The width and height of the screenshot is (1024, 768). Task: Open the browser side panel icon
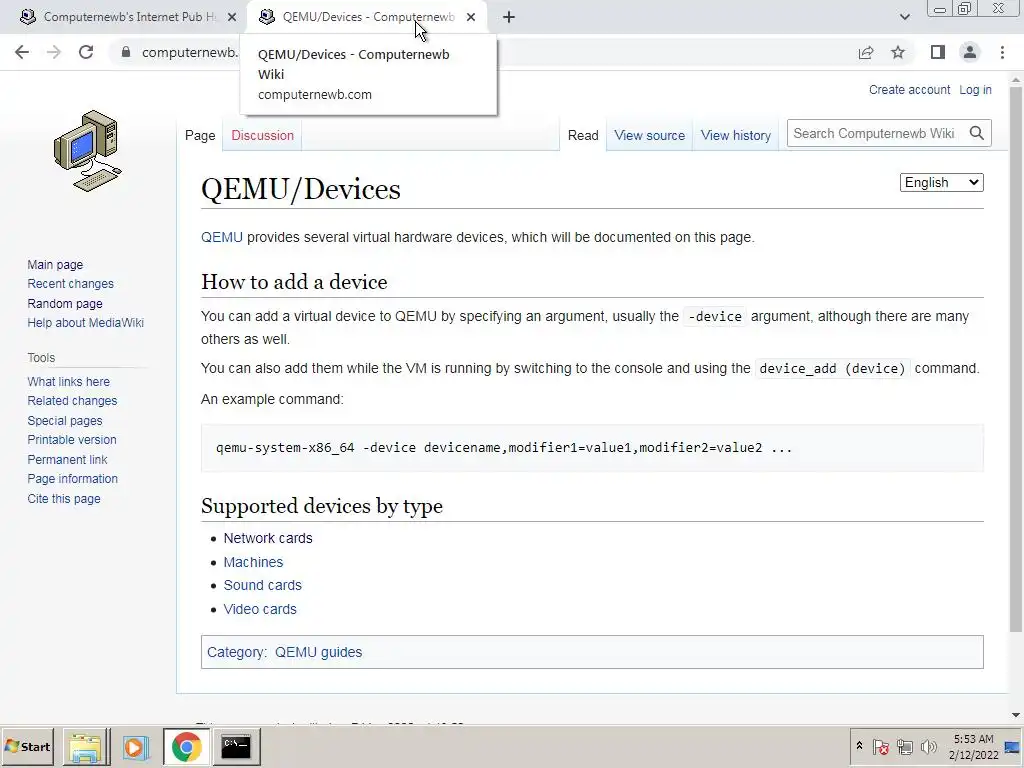tap(938, 52)
